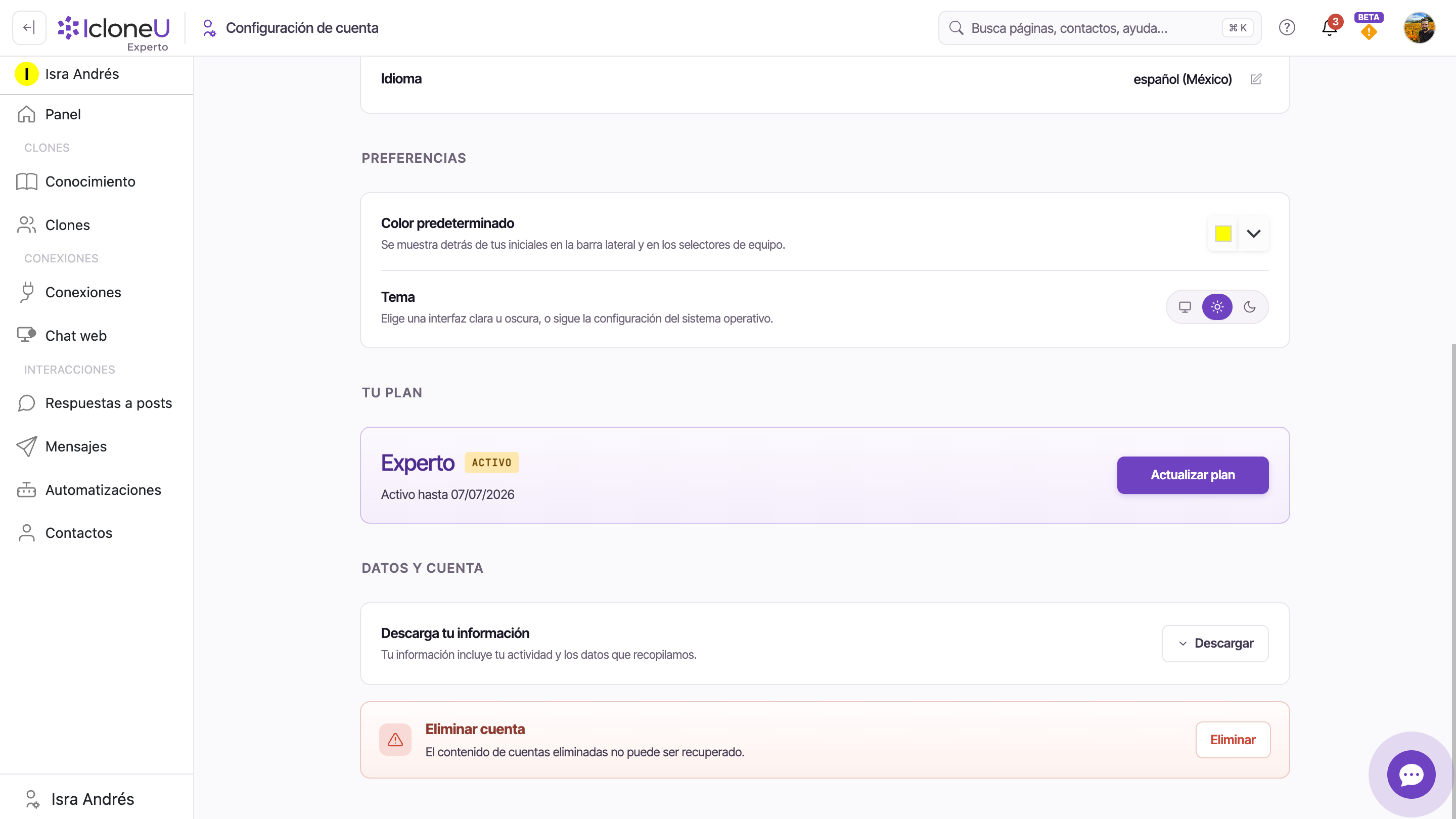Click the BETA warning diamond icon

coord(1369,32)
